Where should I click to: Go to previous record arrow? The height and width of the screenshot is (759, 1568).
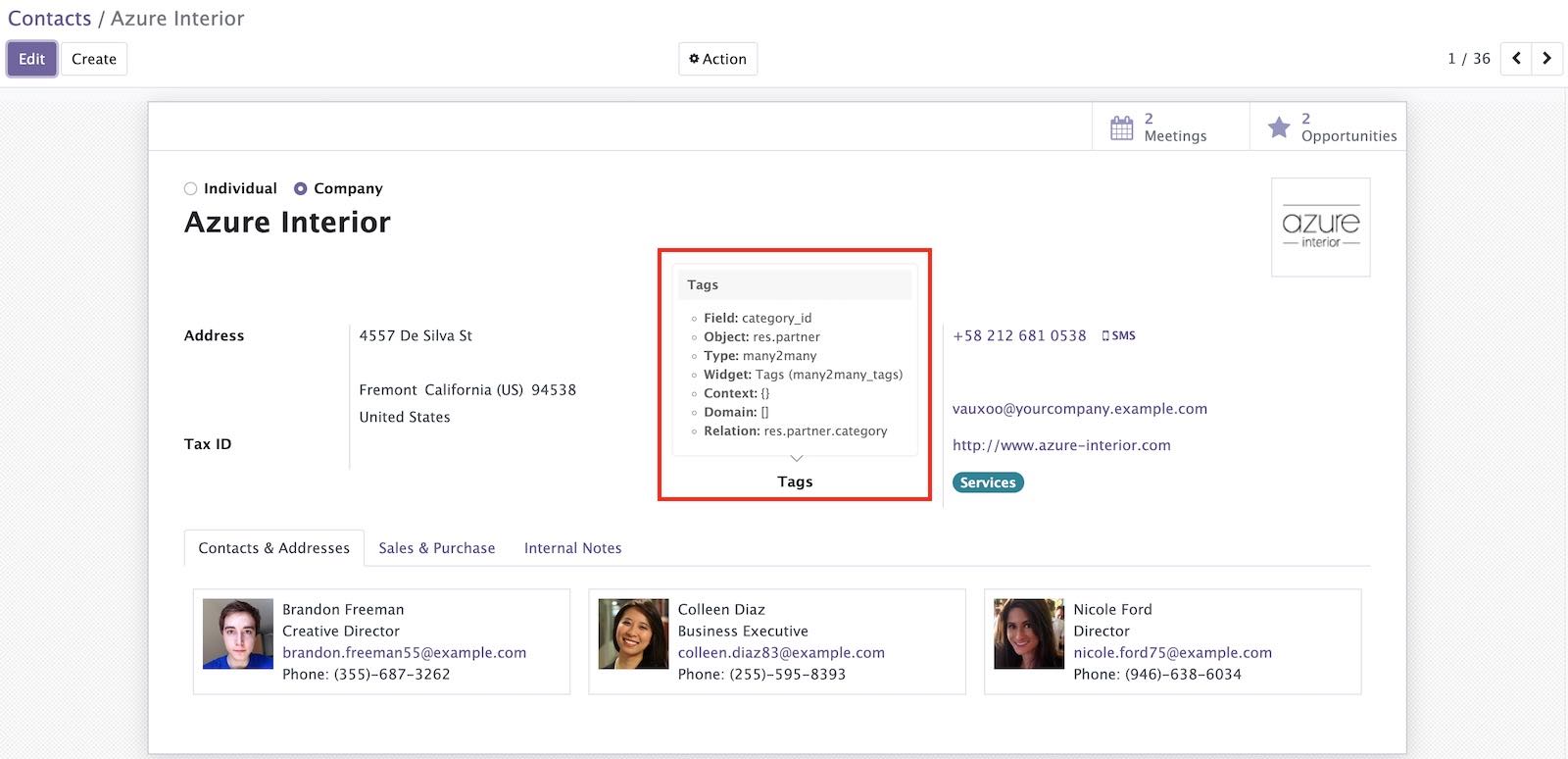(1516, 58)
